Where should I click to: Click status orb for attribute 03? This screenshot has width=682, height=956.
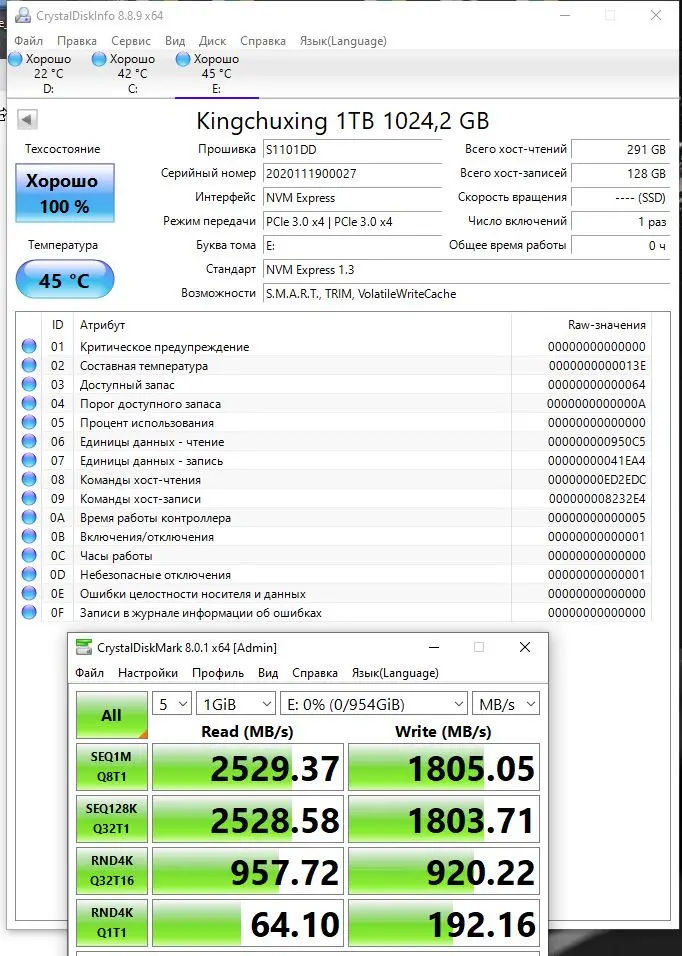pyautogui.click(x=29, y=385)
